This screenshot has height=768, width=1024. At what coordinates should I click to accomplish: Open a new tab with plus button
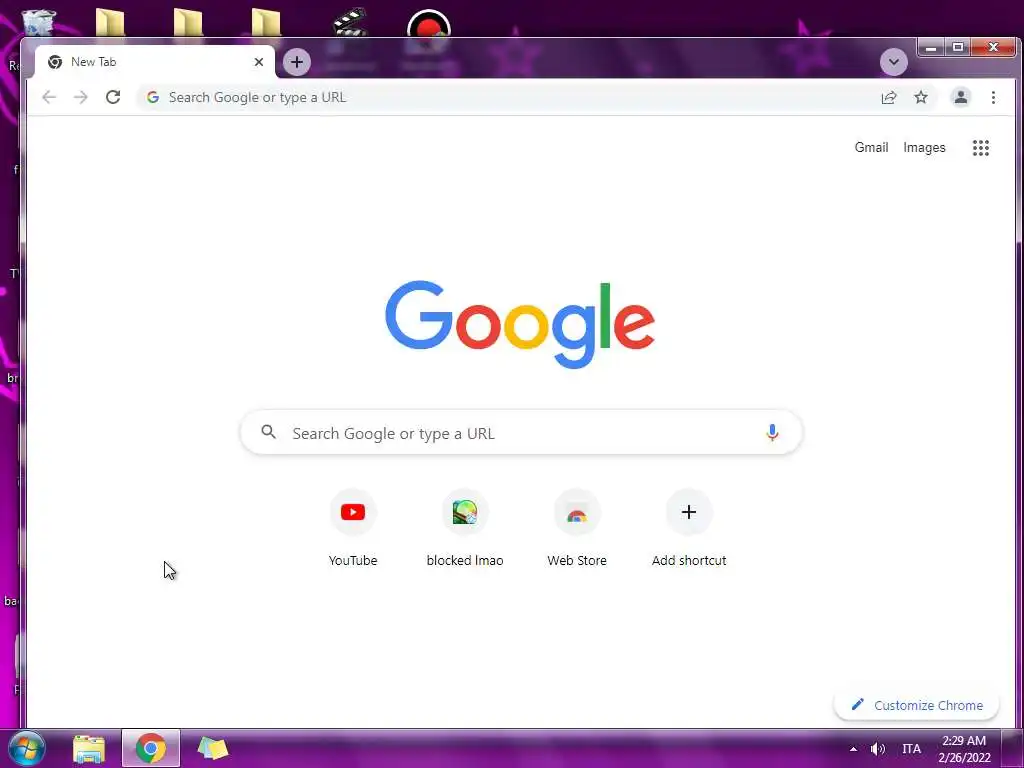(x=297, y=62)
